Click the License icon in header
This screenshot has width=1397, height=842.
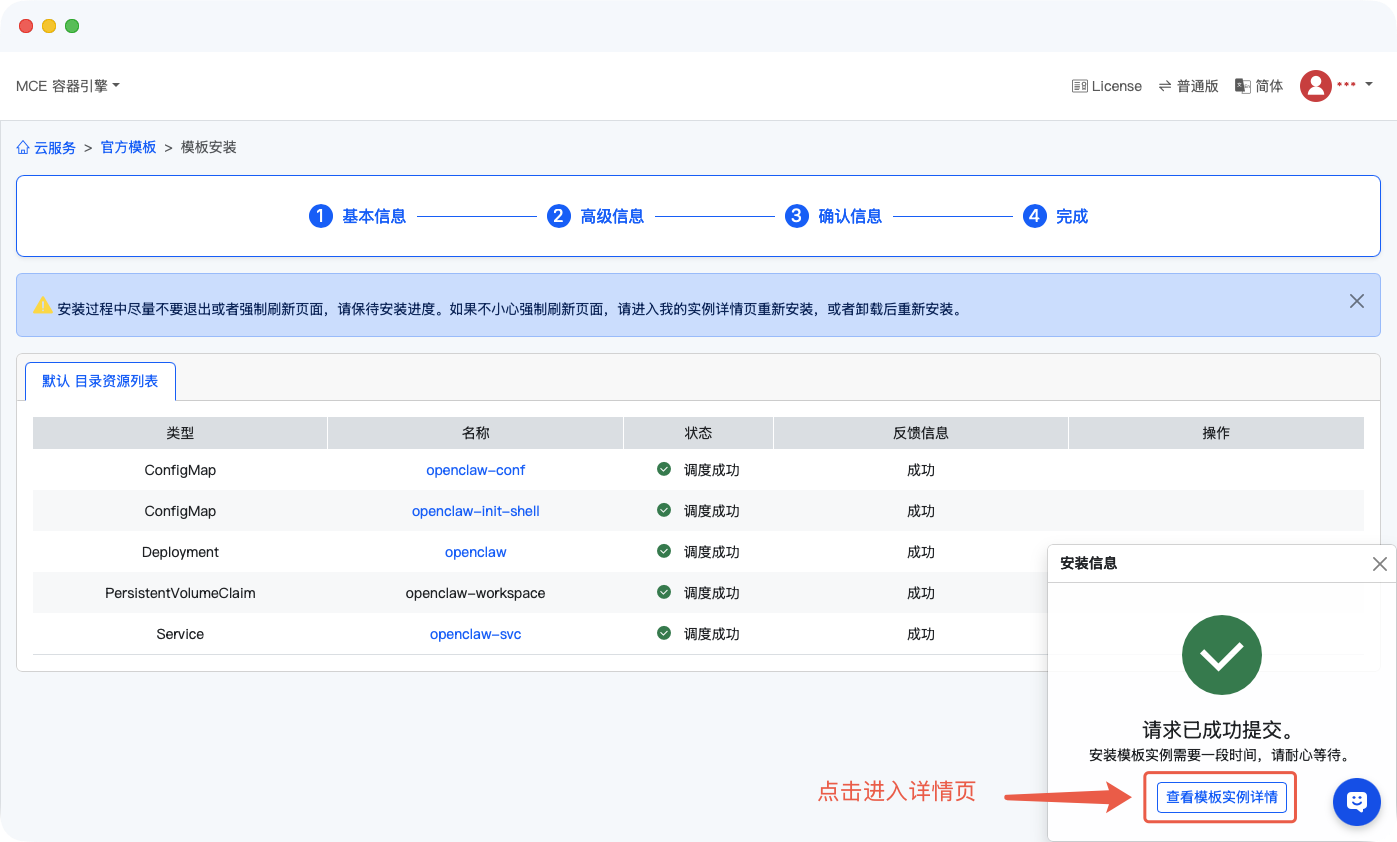pos(1079,86)
